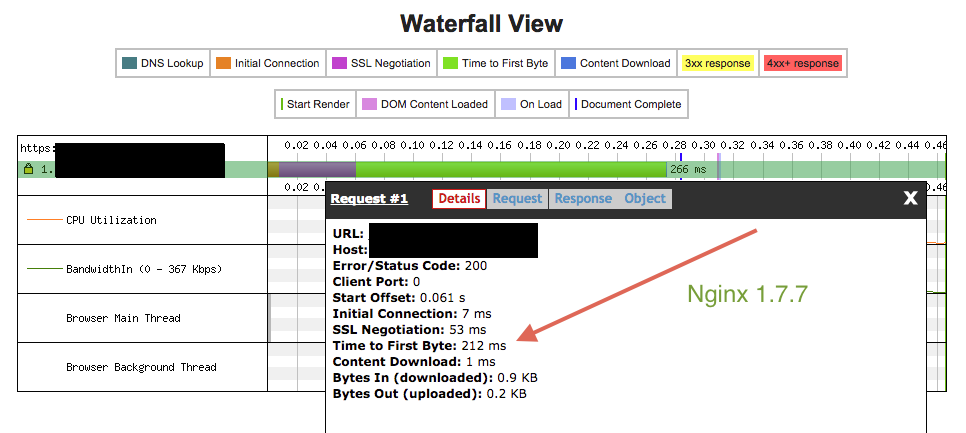This screenshot has height=433, width=966.
Task: Click the Initial Connection orange swatch
Action: click(223, 63)
